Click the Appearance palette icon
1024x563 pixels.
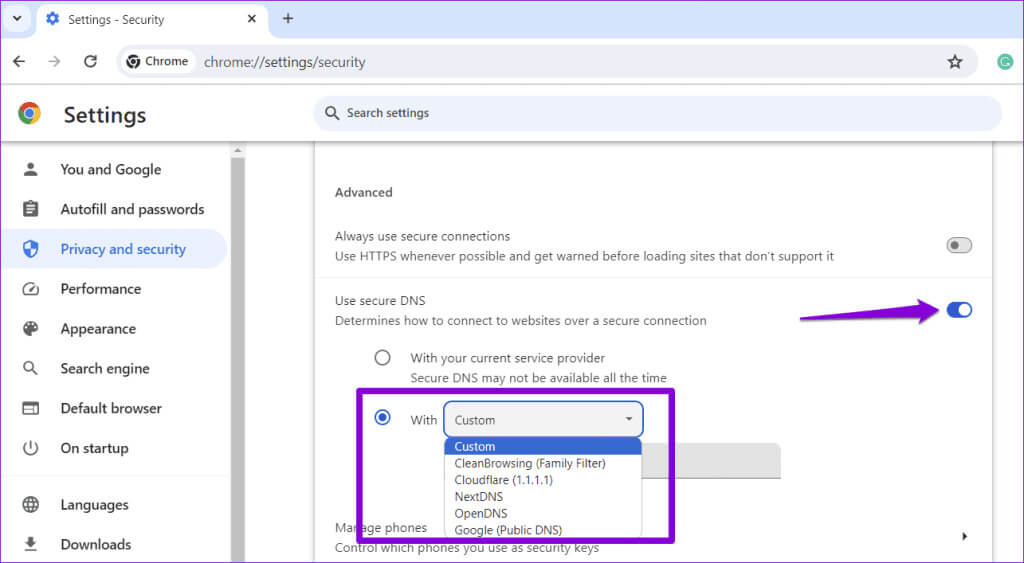pos(31,329)
